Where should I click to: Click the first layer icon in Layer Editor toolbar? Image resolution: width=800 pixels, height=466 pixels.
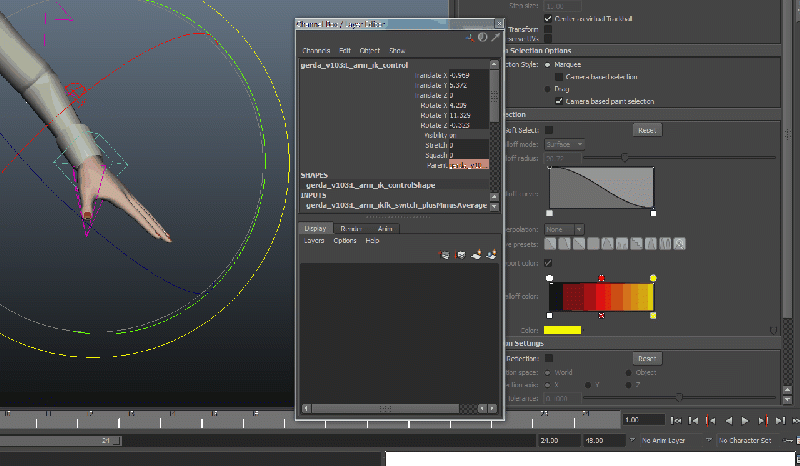[445, 255]
